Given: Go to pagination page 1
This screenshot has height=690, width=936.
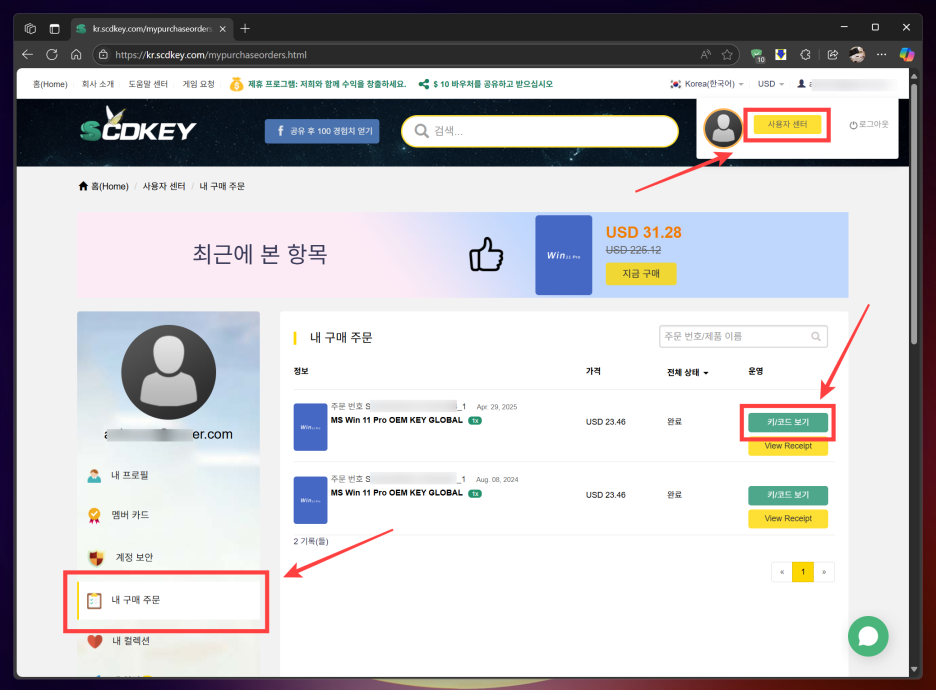Looking at the screenshot, I should (803, 572).
